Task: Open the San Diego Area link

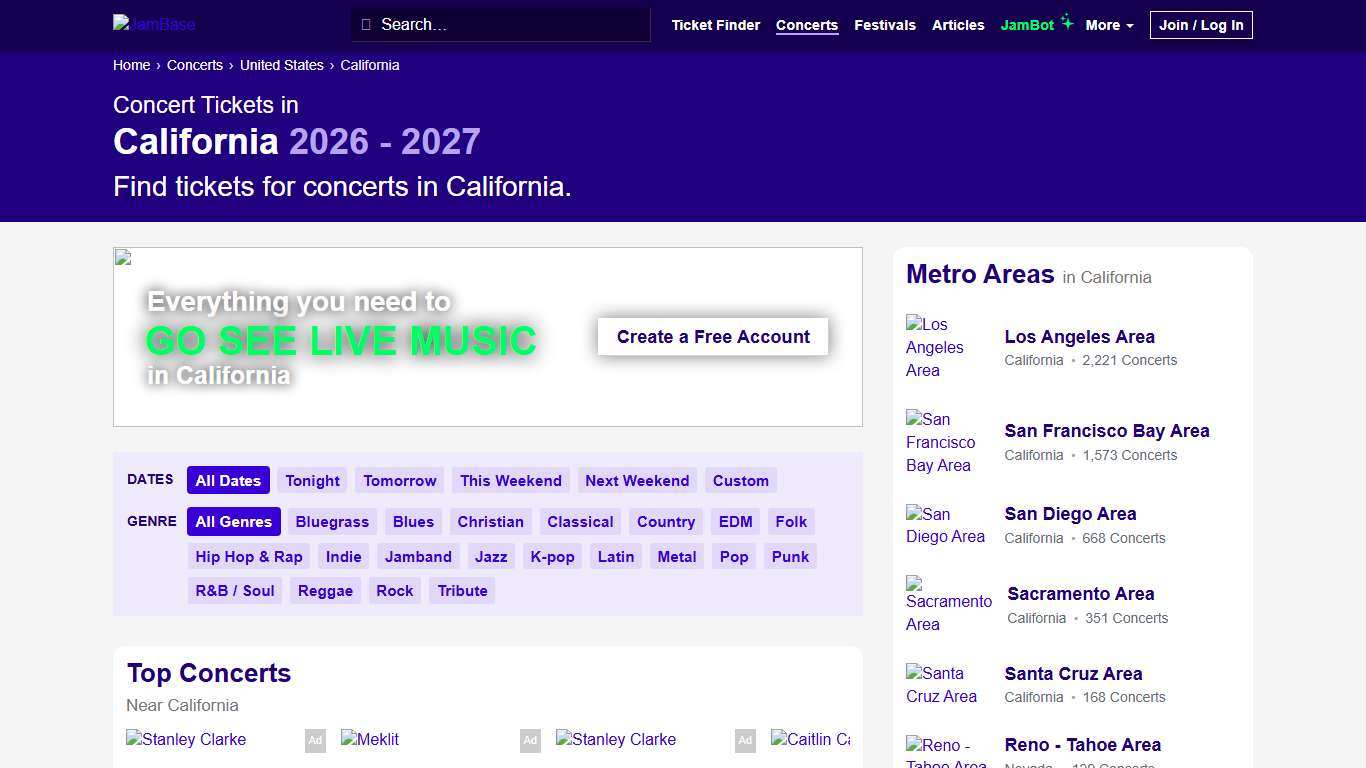Action: [1070, 514]
